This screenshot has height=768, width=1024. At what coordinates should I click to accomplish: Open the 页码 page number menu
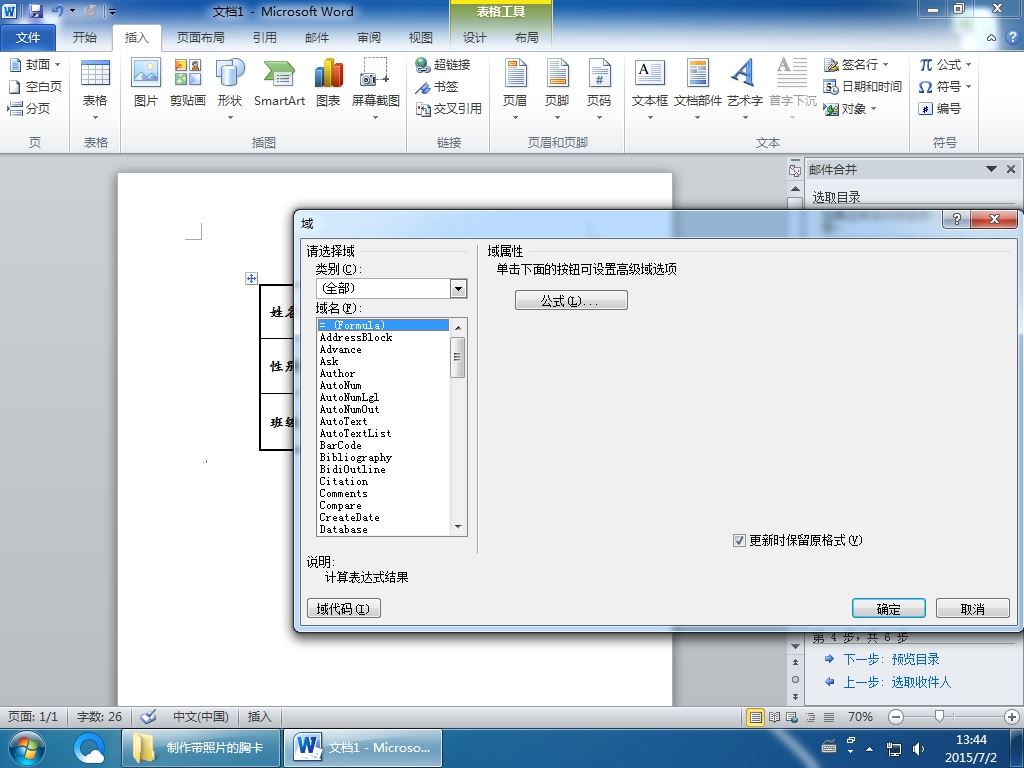click(599, 88)
